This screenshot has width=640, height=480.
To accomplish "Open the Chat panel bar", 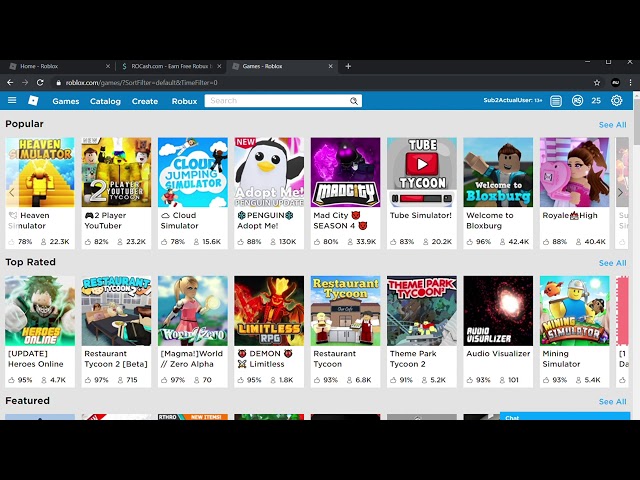I will (x=565, y=416).
